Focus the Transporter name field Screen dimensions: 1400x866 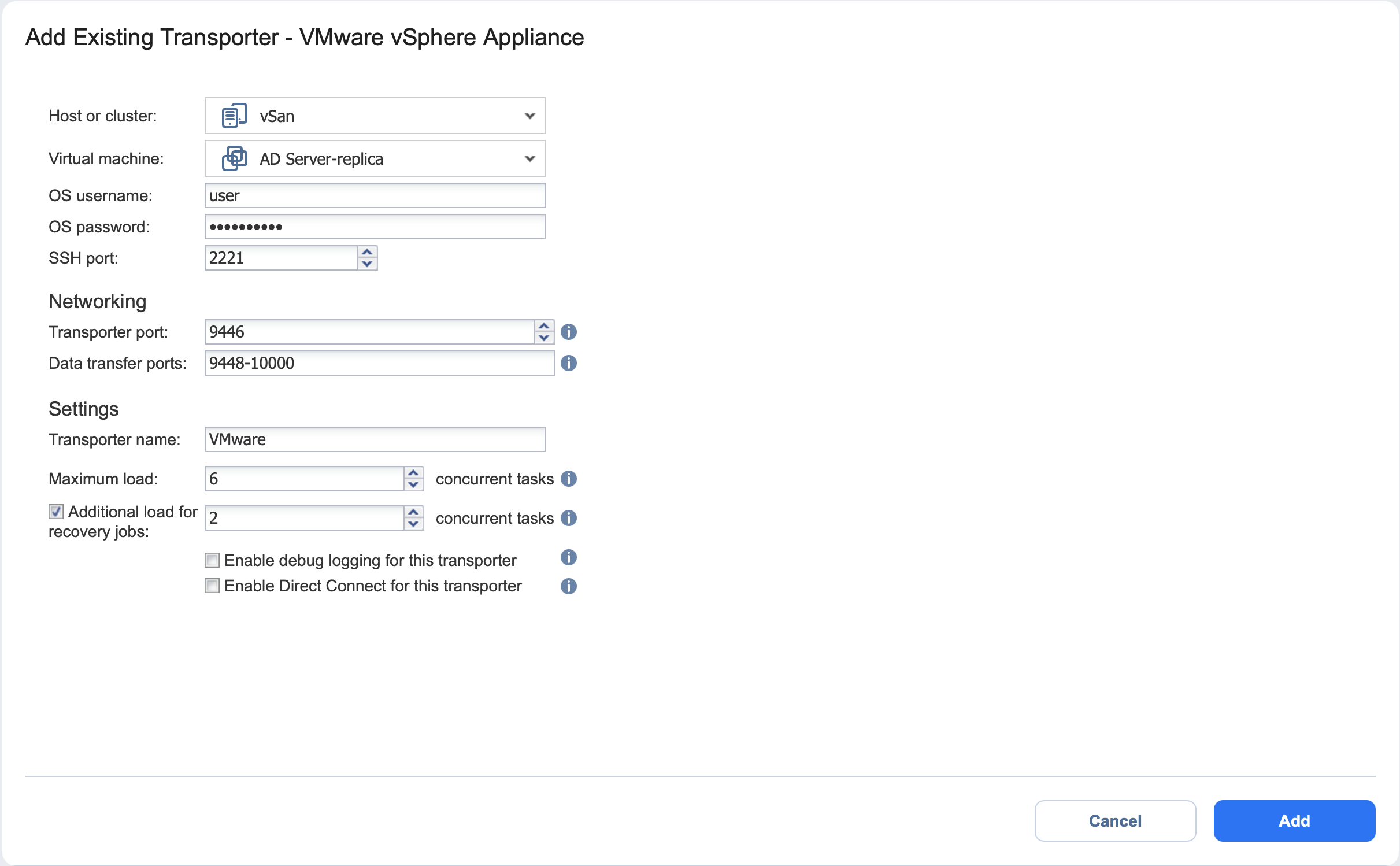click(375, 439)
